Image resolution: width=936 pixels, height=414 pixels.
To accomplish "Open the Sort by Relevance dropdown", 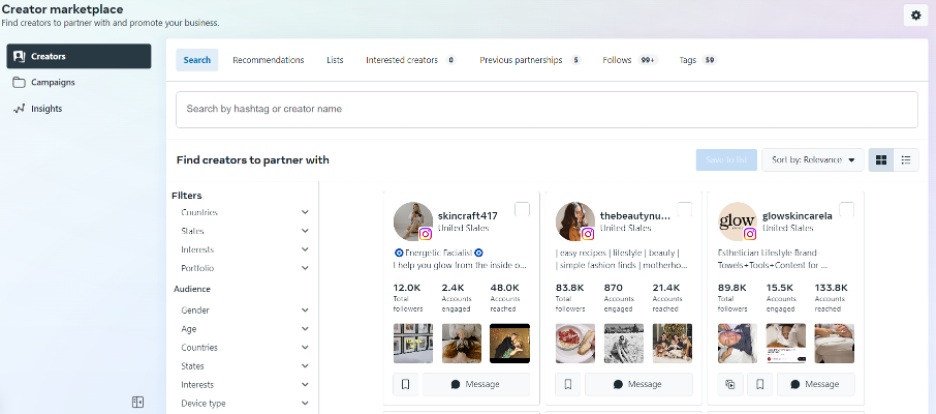I will point(811,160).
